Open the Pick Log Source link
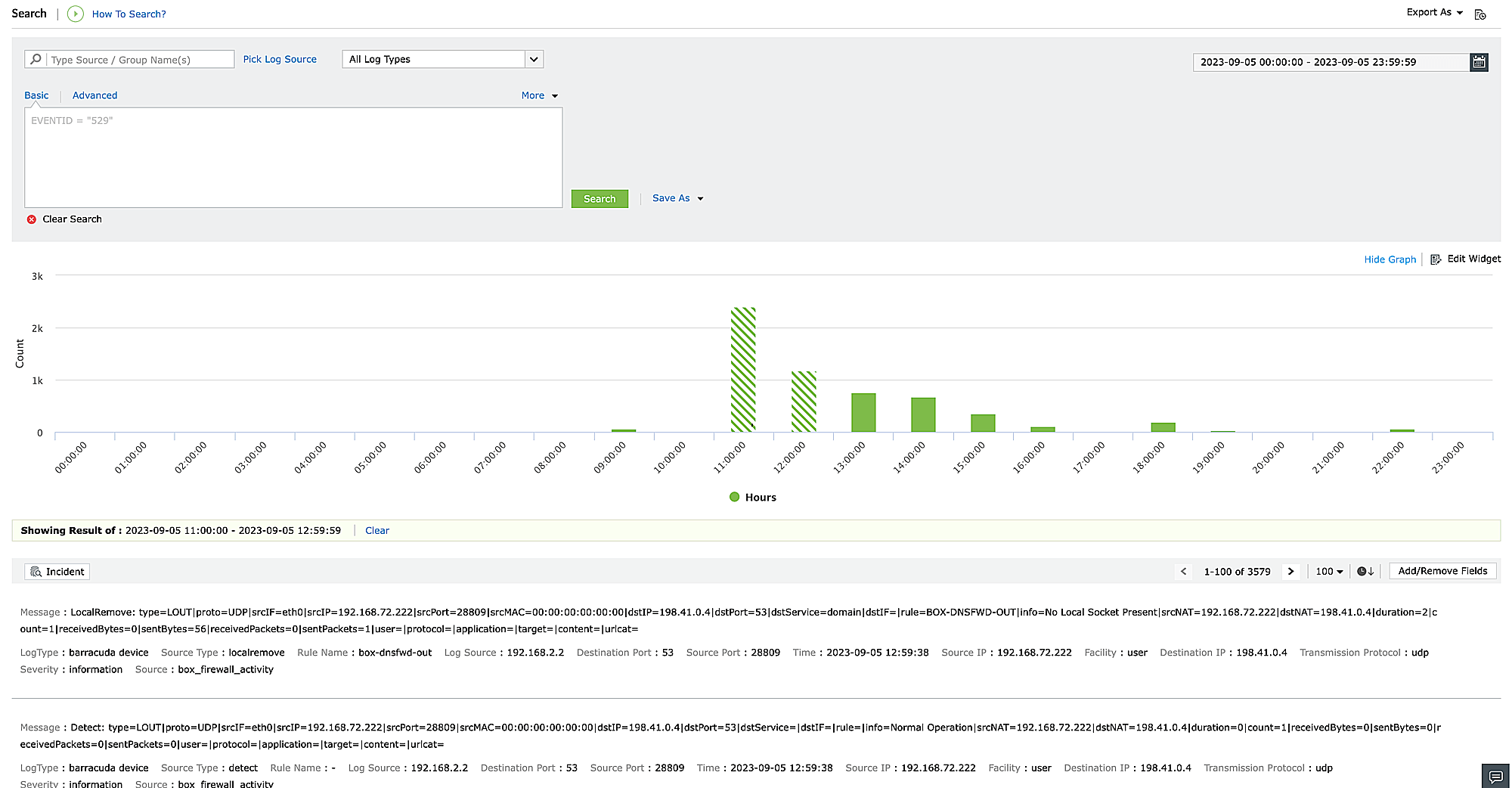1512x788 pixels. (x=280, y=59)
